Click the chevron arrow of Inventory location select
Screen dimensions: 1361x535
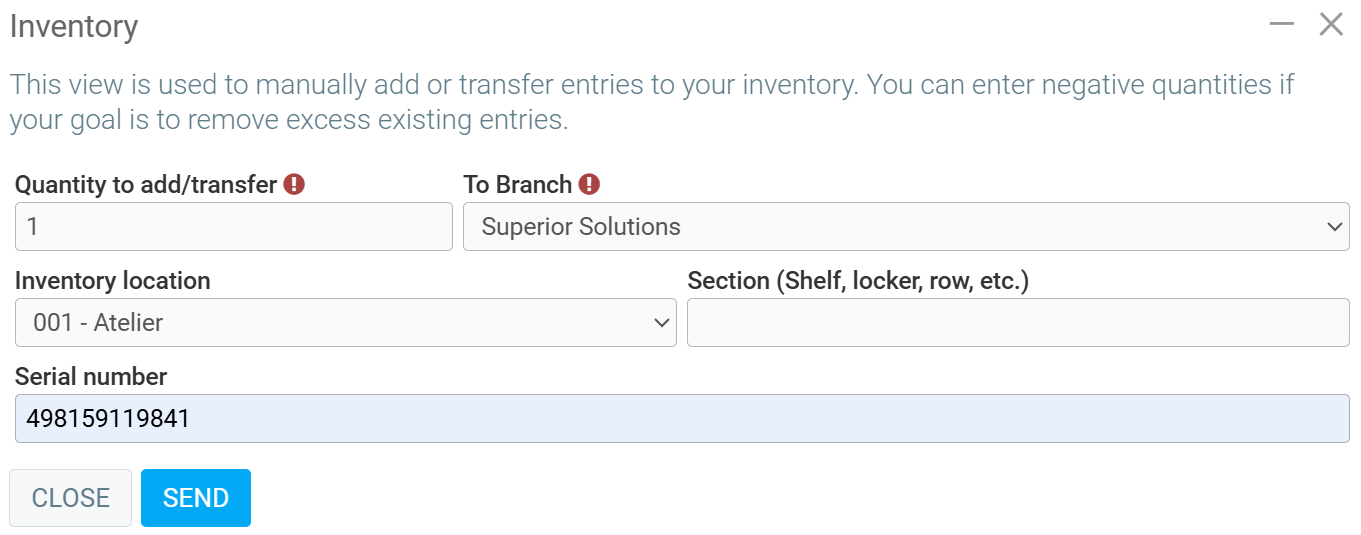coord(661,323)
